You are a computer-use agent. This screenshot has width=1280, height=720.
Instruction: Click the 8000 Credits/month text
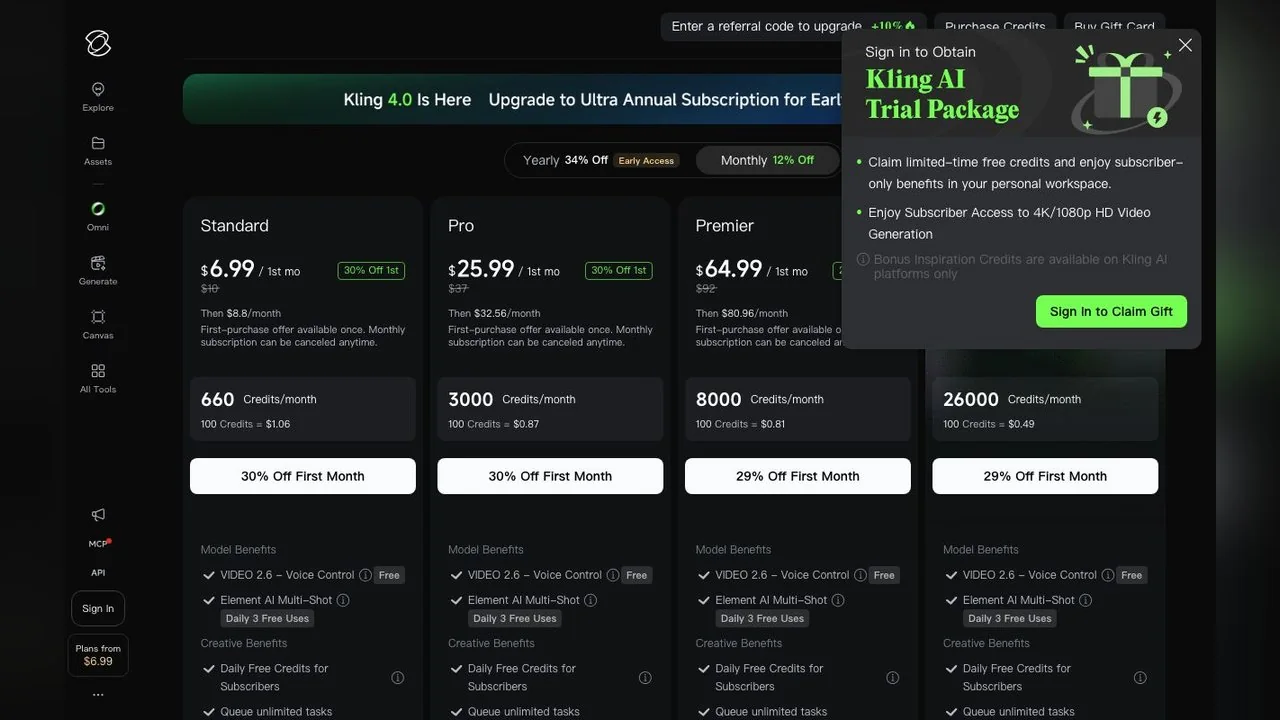[760, 399]
